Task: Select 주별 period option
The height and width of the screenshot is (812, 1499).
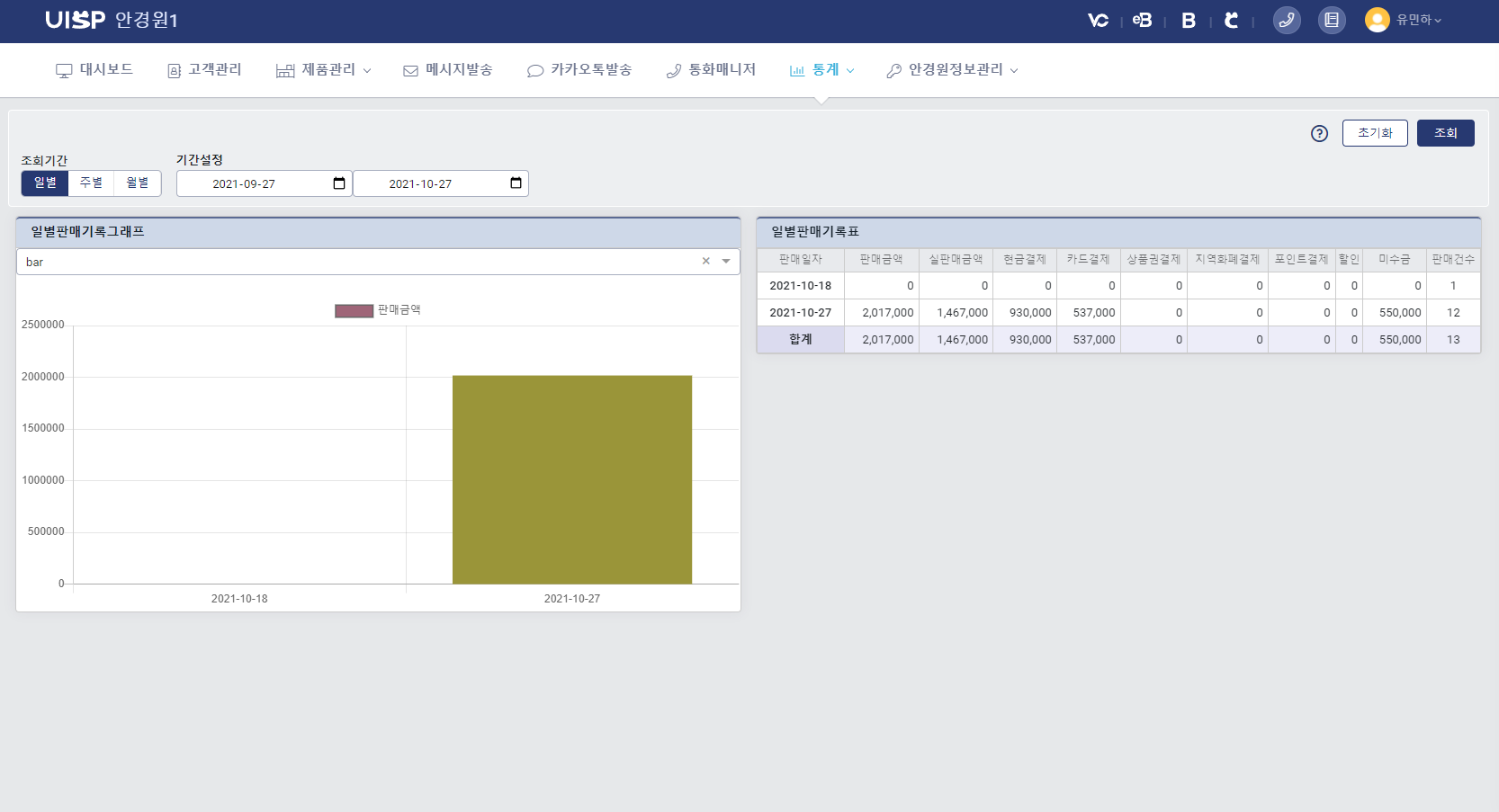Action: coord(91,183)
